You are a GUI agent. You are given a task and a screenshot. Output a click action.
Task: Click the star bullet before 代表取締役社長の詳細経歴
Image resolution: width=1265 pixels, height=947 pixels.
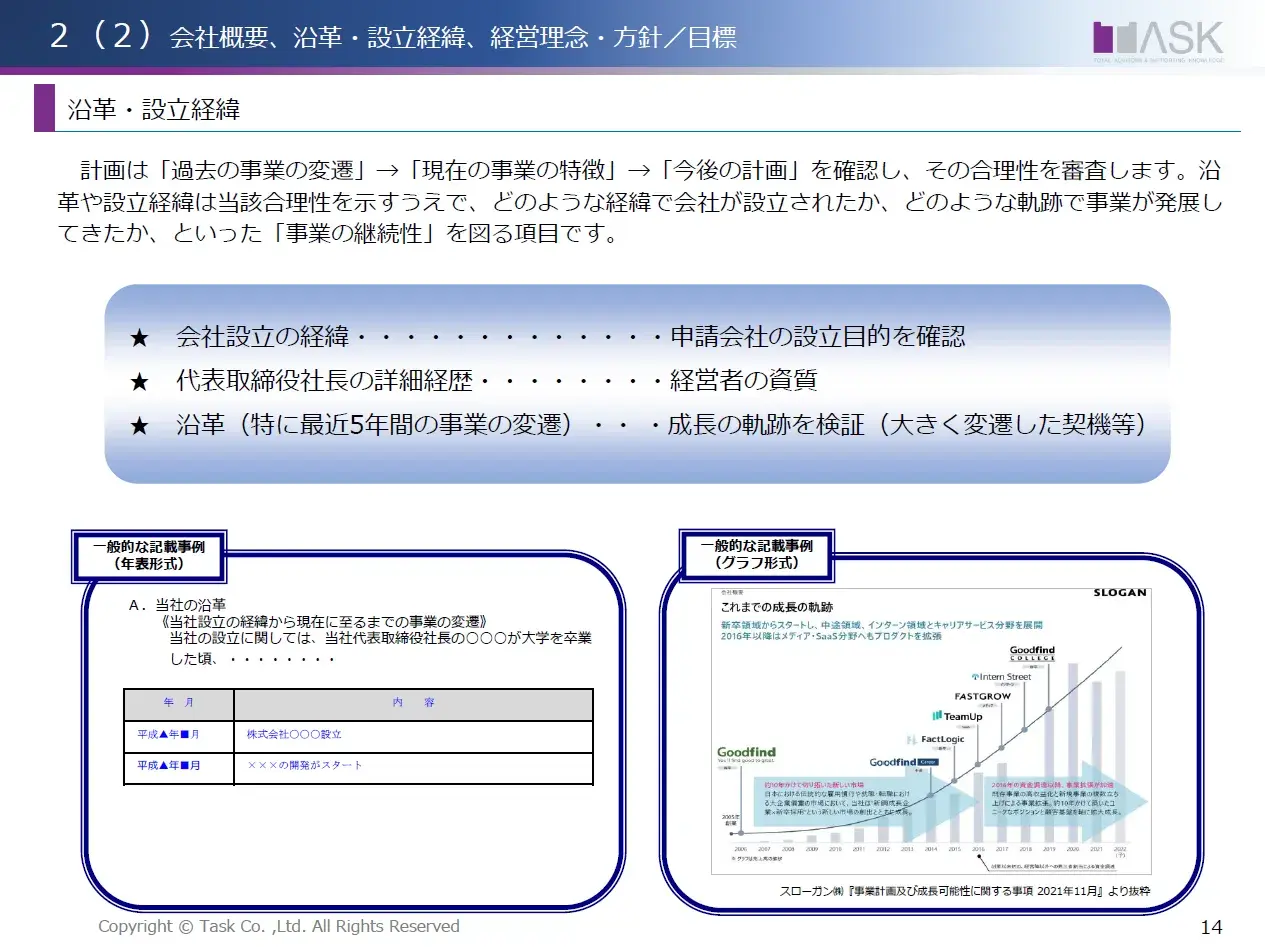coord(139,381)
